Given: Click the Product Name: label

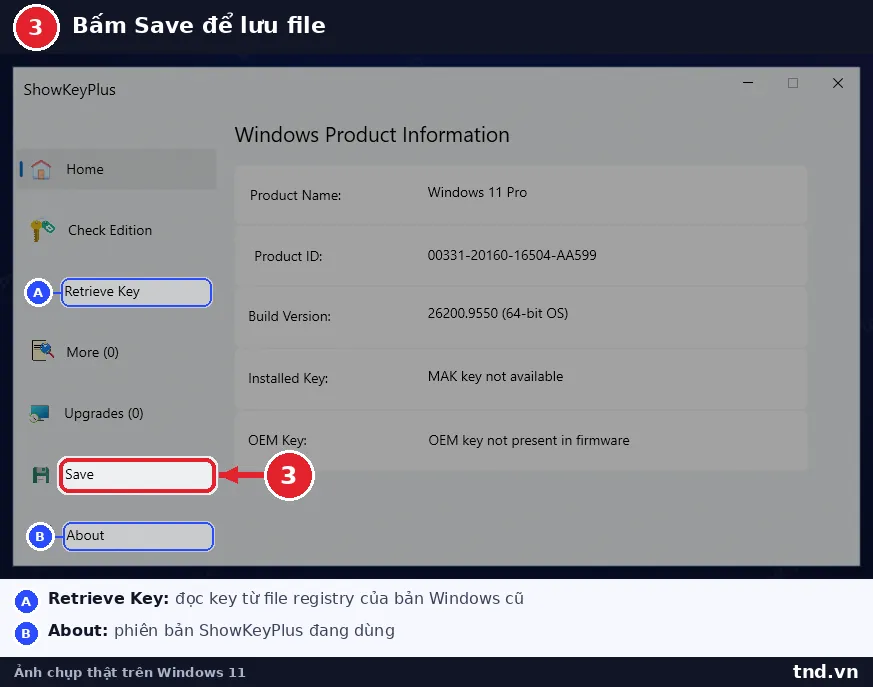Looking at the screenshot, I should [295, 195].
